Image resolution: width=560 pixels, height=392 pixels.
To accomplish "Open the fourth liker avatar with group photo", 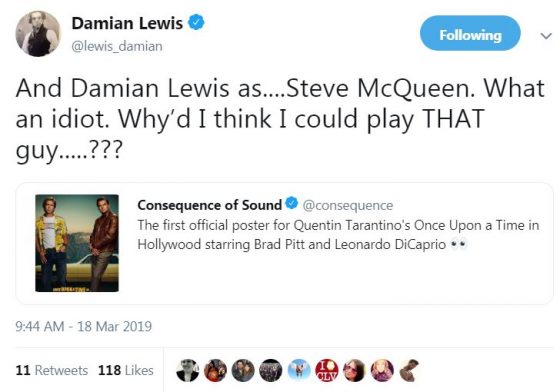I will (271, 371).
